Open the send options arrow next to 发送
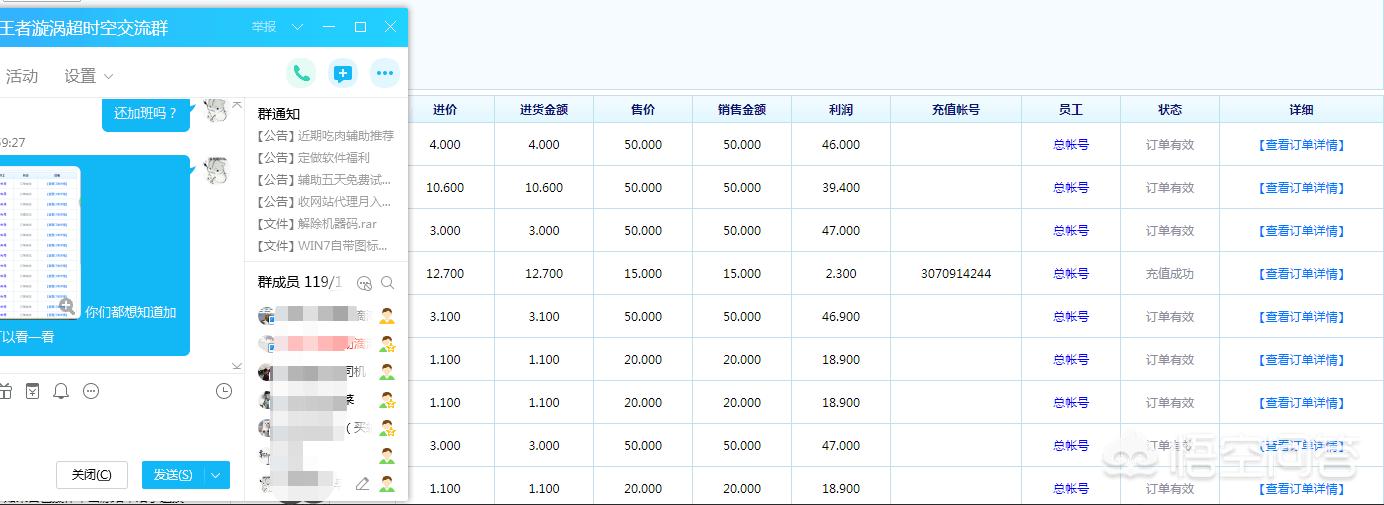 (217, 475)
